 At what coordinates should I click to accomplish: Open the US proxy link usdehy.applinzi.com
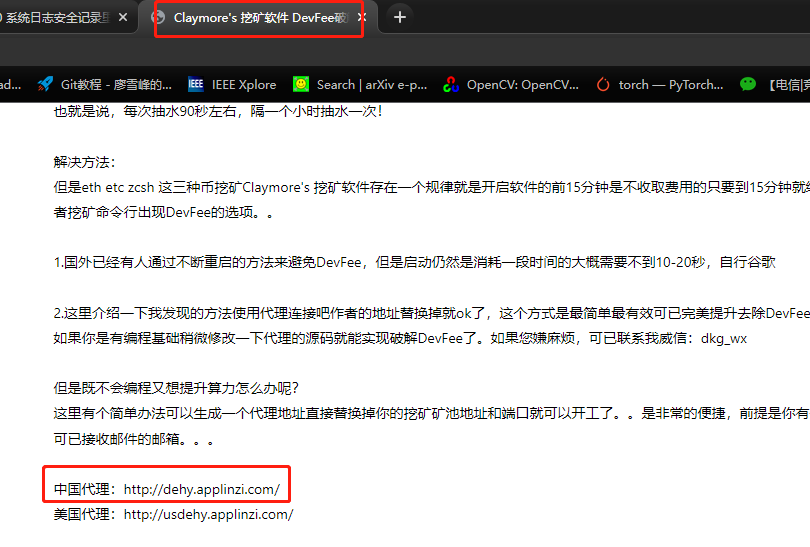coord(209,514)
